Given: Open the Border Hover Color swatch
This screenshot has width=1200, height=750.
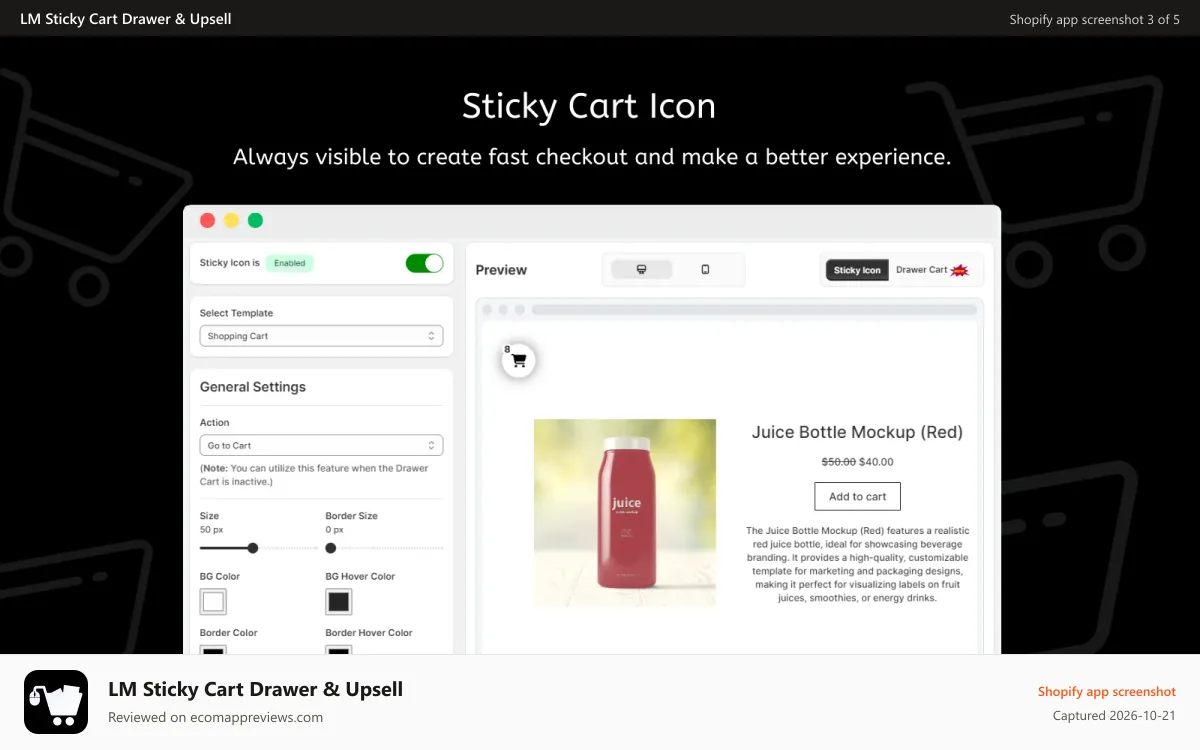Looking at the screenshot, I should pos(339,650).
